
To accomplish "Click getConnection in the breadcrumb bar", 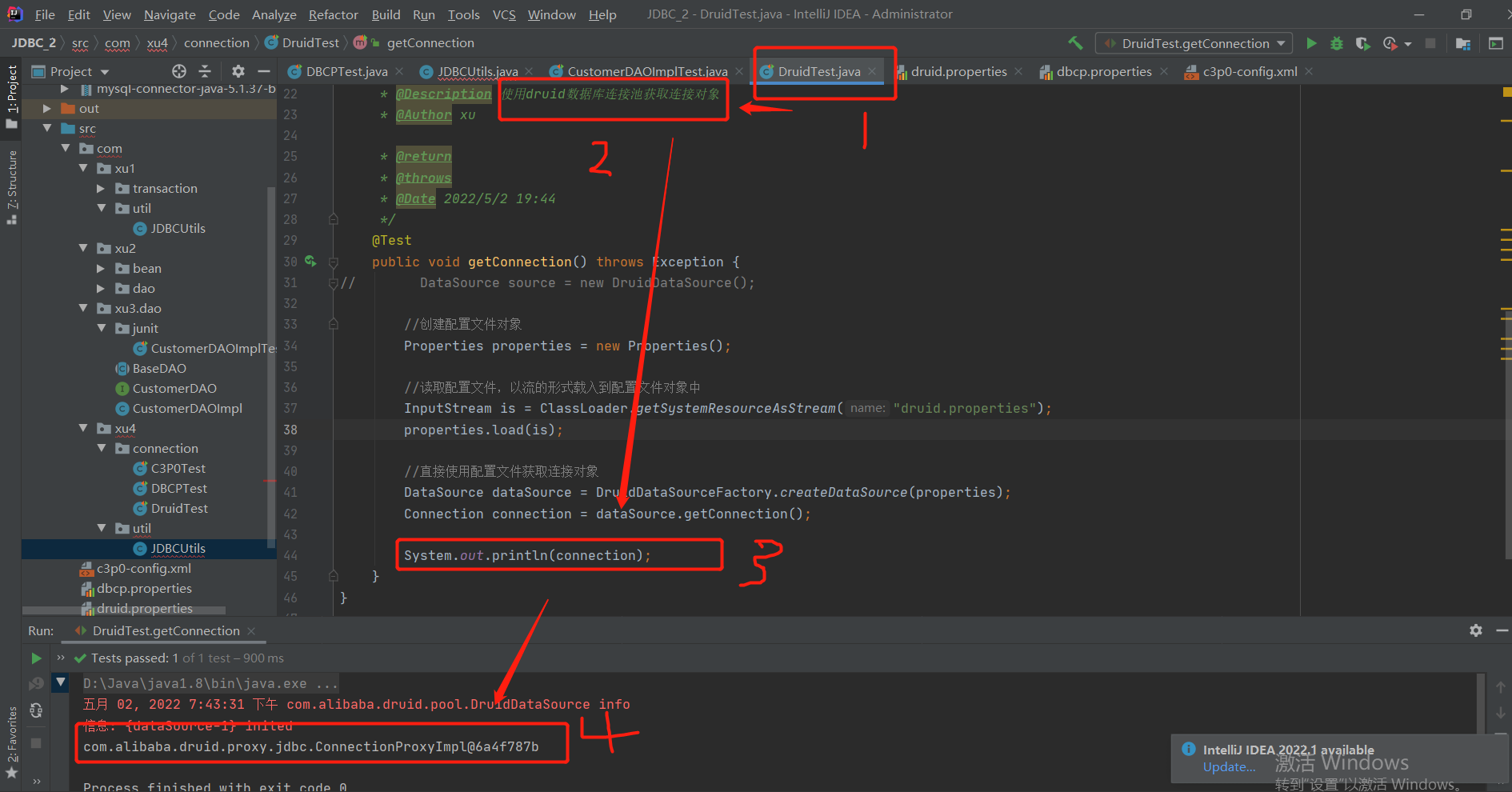I will pyautogui.click(x=430, y=42).
